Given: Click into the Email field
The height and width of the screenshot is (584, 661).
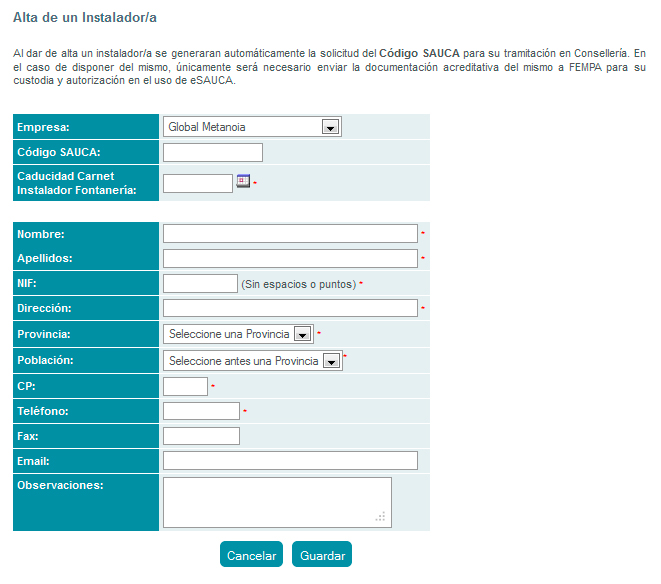Looking at the screenshot, I should 290,460.
